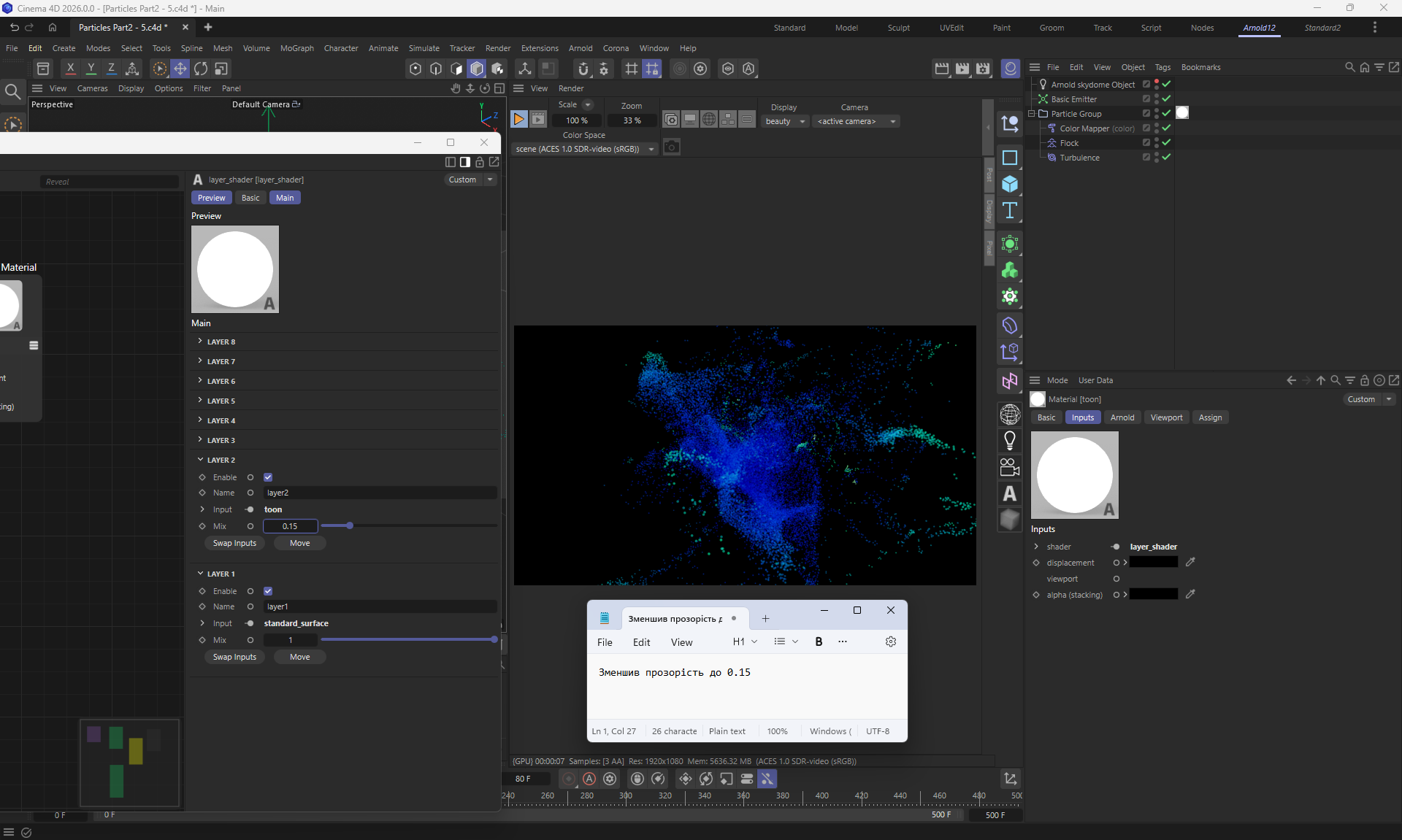Open the MoGraph menu
The image size is (1402, 840).
coord(296,48)
